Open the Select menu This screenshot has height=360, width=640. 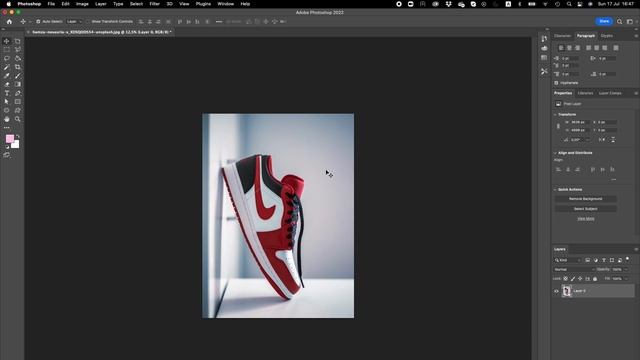[136, 4]
